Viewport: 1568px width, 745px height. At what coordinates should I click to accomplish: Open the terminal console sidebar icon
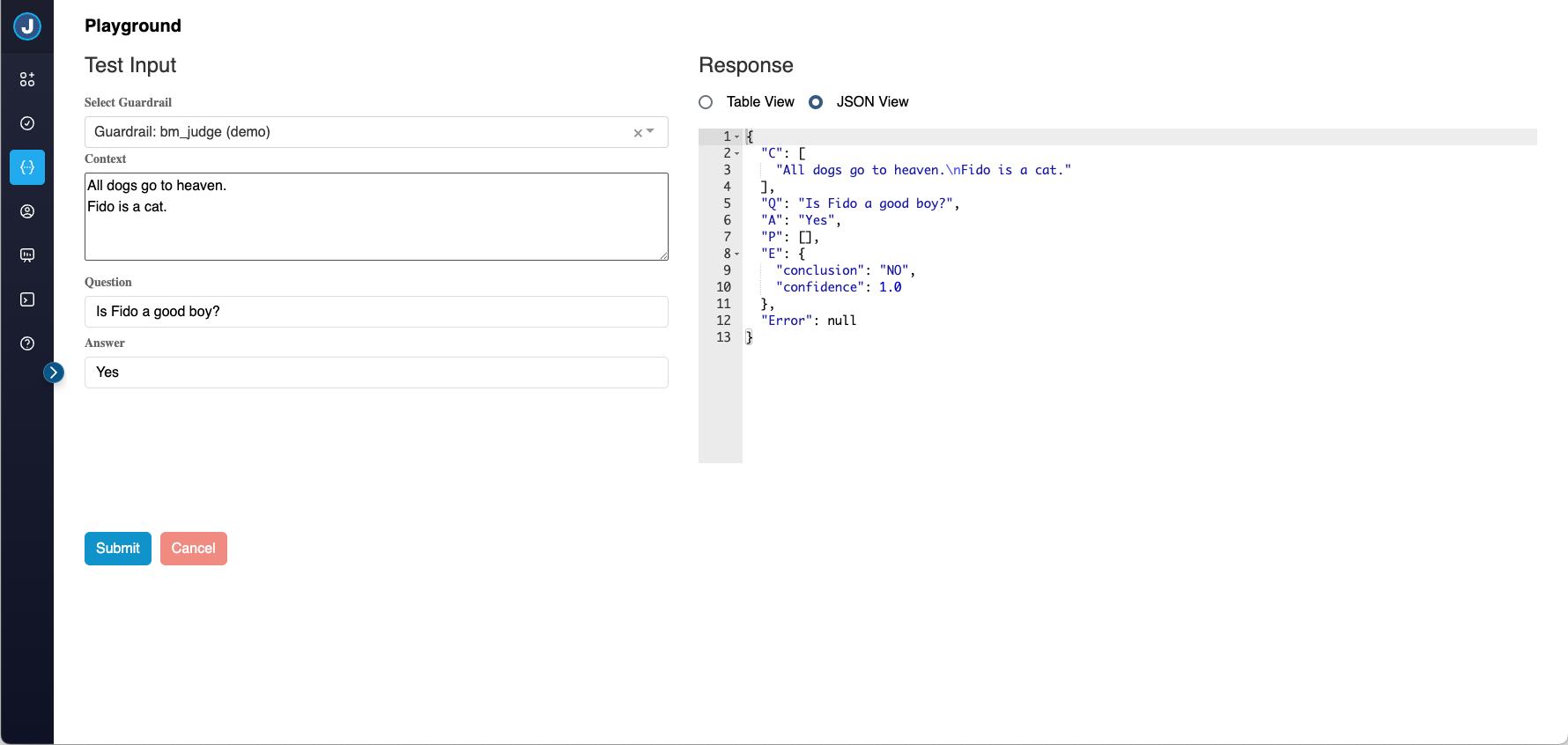click(x=27, y=299)
